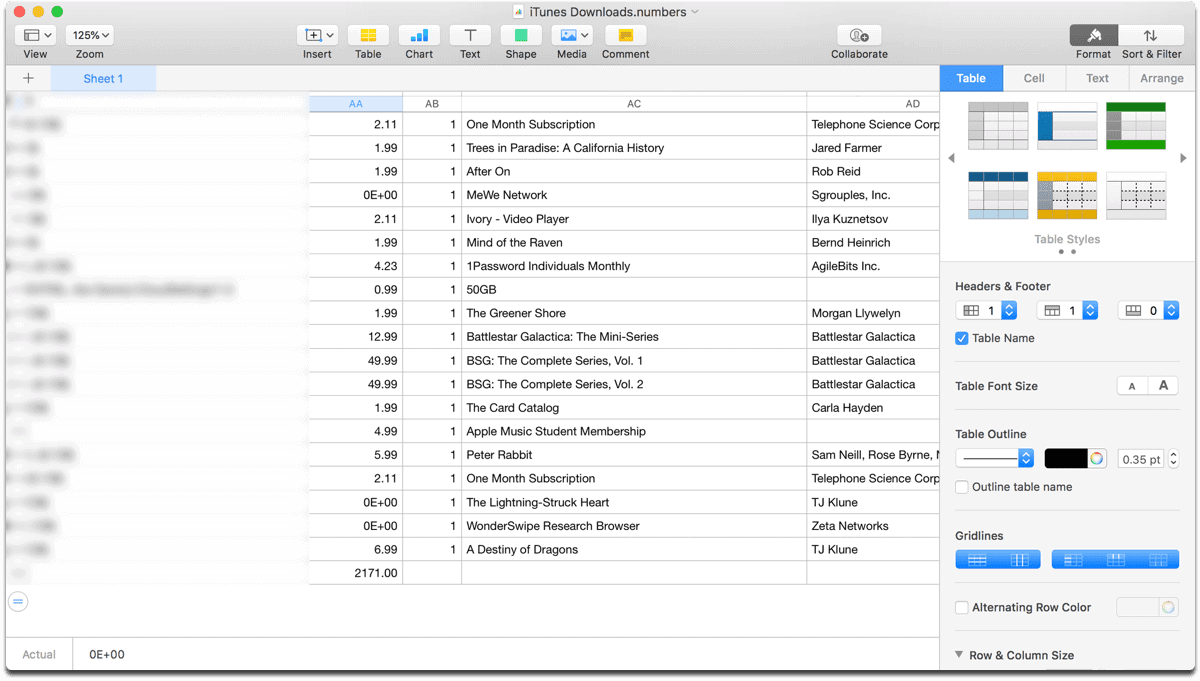1200x681 pixels.
Task: Toggle header column gridlines
Action: point(1073,560)
